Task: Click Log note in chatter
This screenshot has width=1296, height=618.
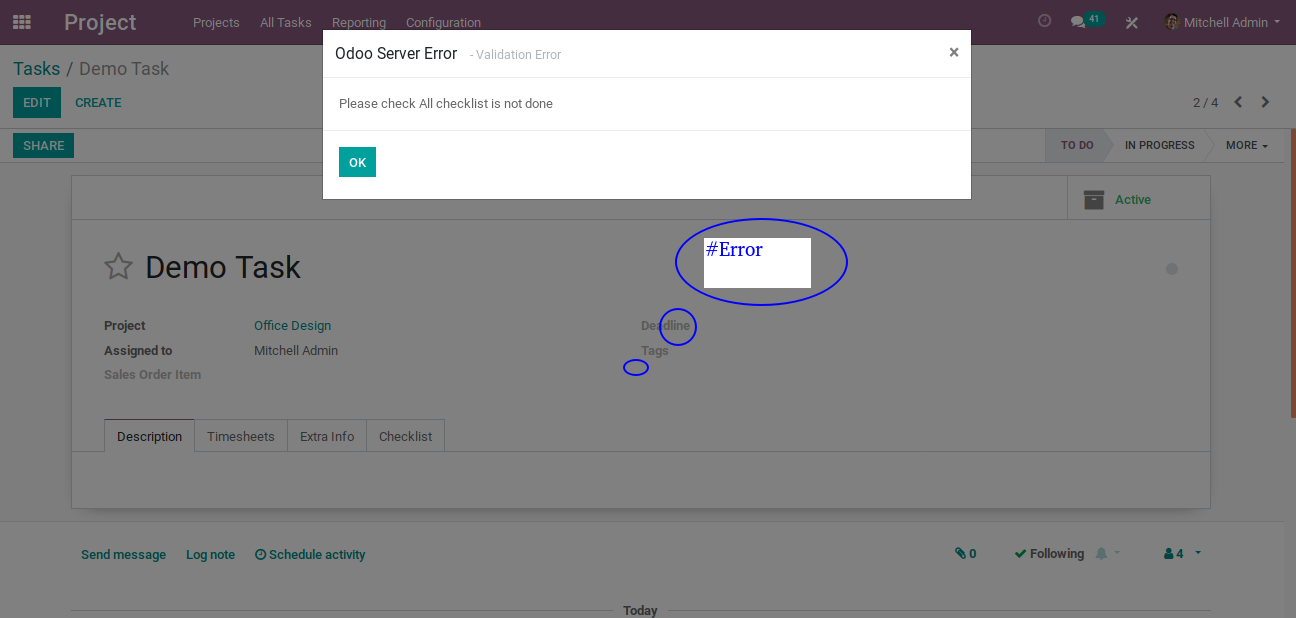Action: click(210, 554)
